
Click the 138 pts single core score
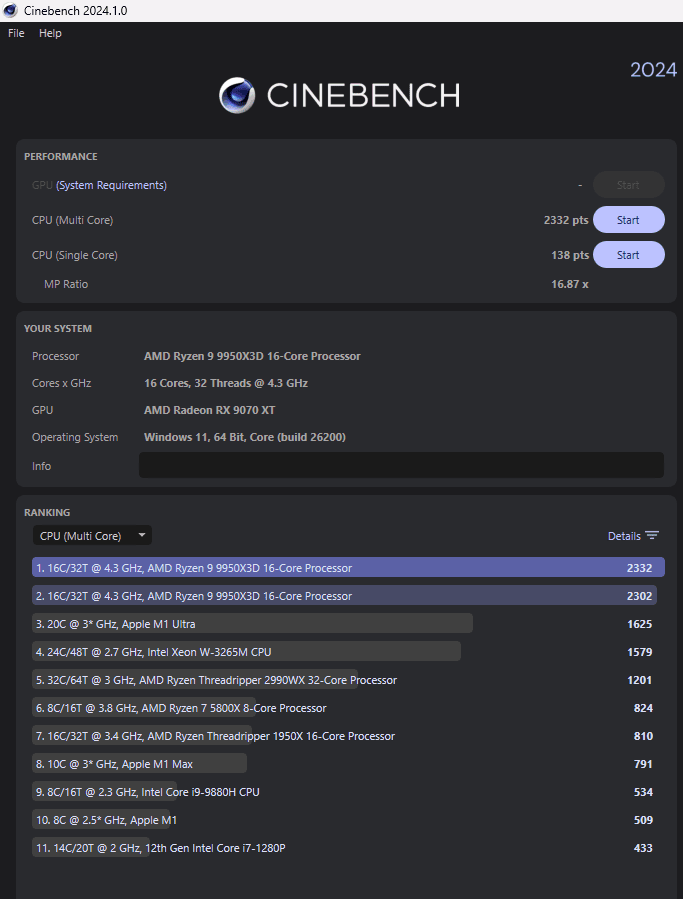pos(570,255)
